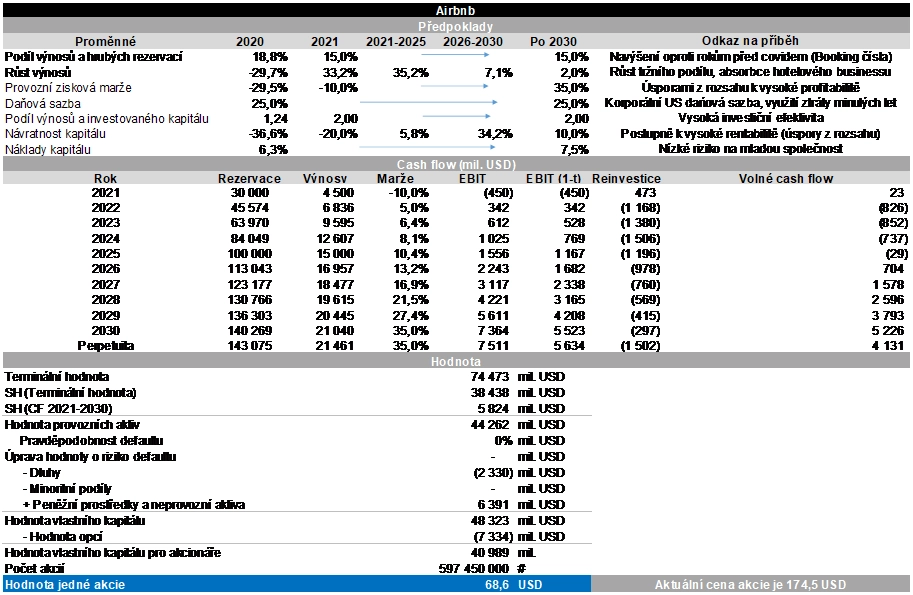Select the 6,3% cost of capital cell

(x=273, y=150)
